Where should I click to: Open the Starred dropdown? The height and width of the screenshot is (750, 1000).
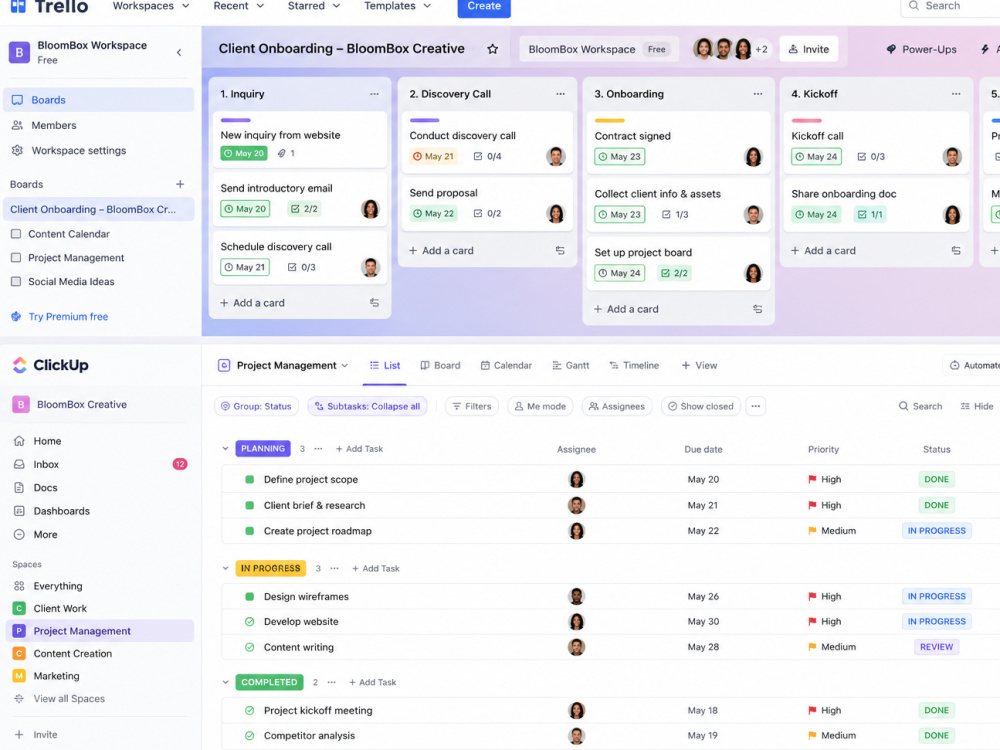[x=314, y=6]
